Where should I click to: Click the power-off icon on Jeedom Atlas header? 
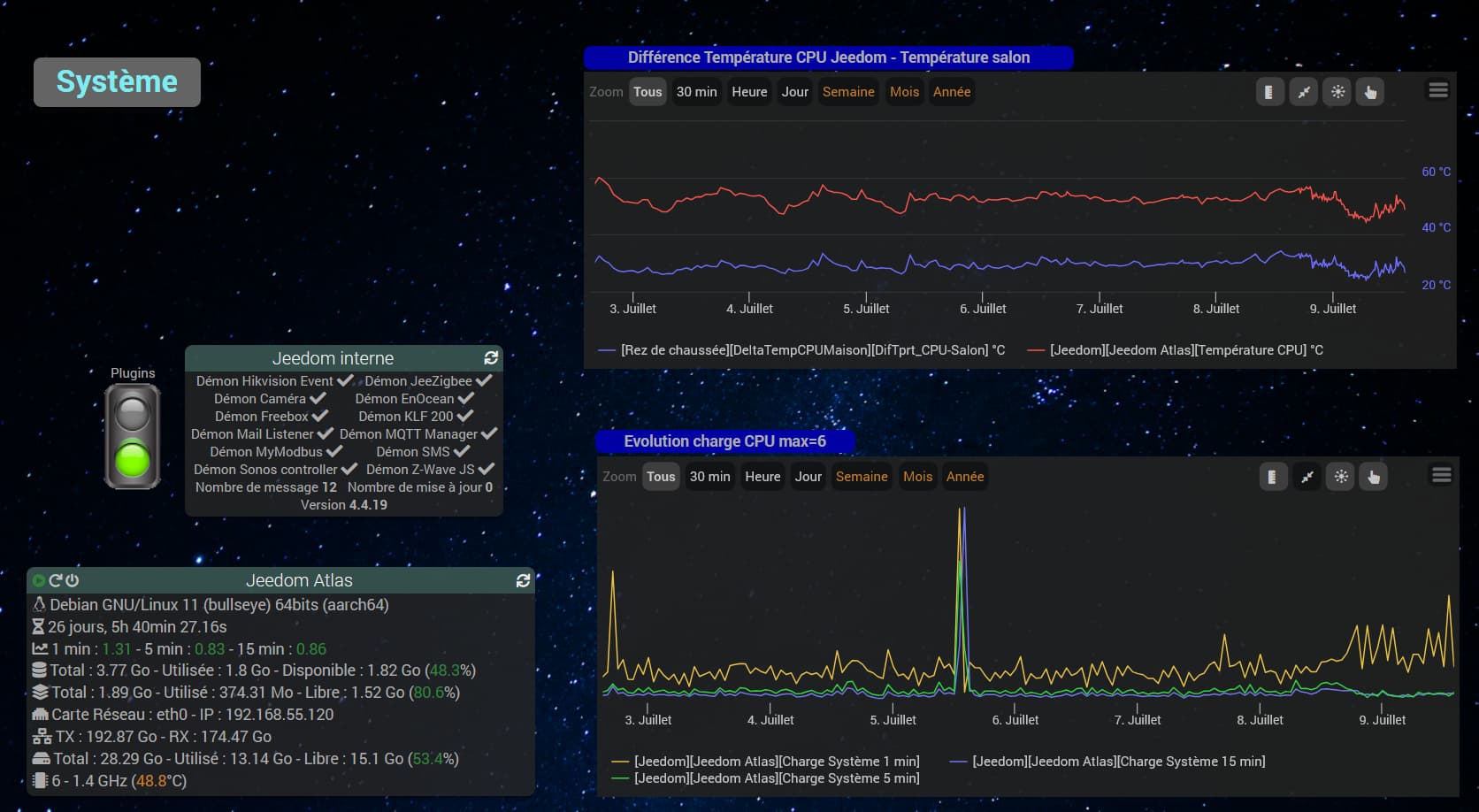click(x=73, y=580)
